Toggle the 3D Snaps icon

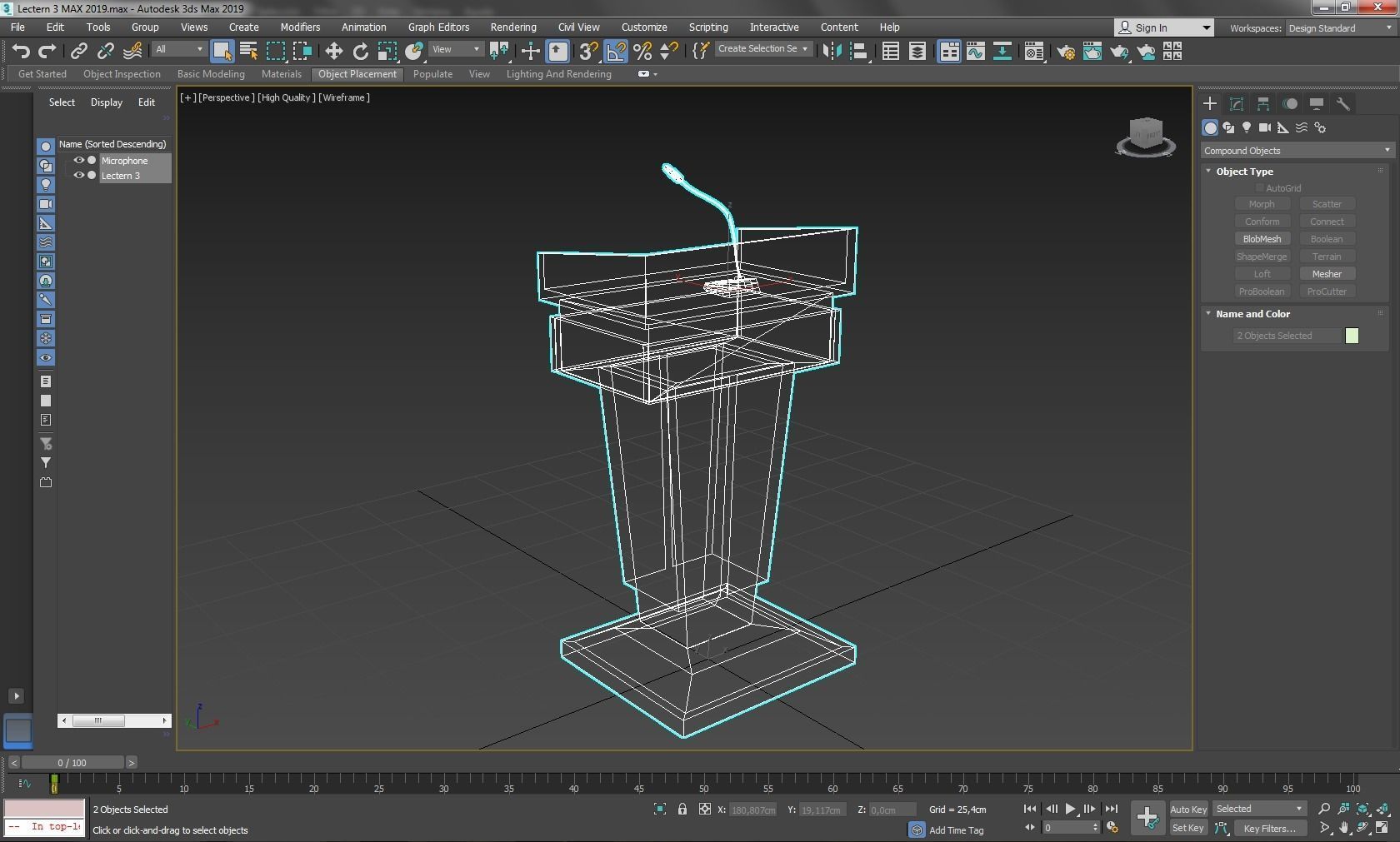(x=588, y=52)
